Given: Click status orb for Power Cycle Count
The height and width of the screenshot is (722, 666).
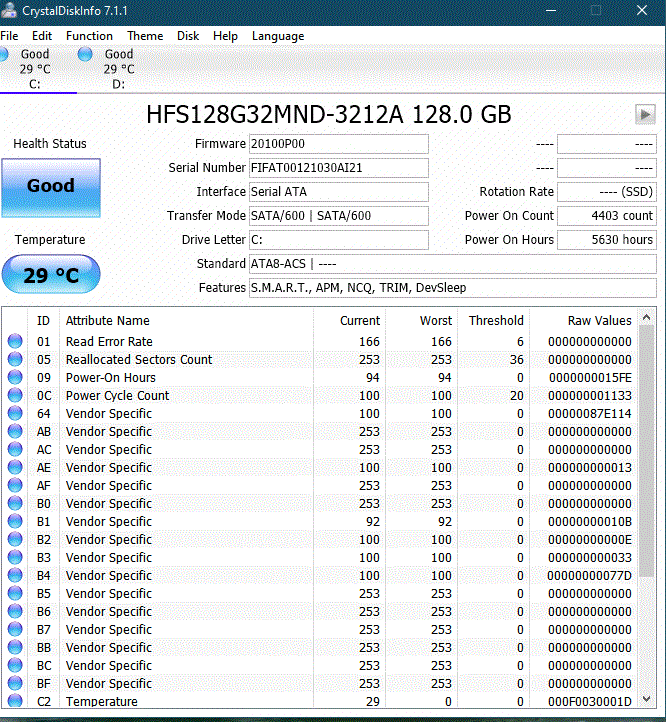Looking at the screenshot, I should [15, 395].
